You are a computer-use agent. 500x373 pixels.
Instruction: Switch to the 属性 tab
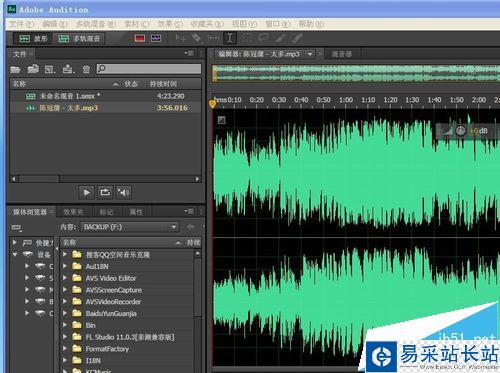(136, 212)
